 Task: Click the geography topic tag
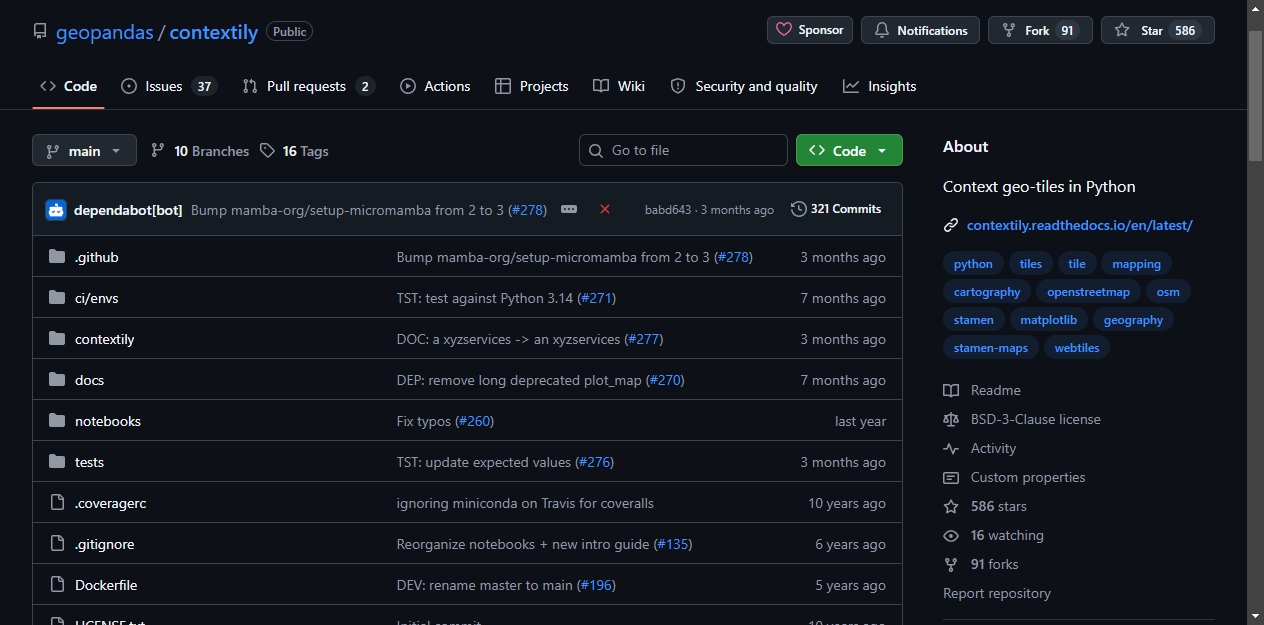point(1133,320)
